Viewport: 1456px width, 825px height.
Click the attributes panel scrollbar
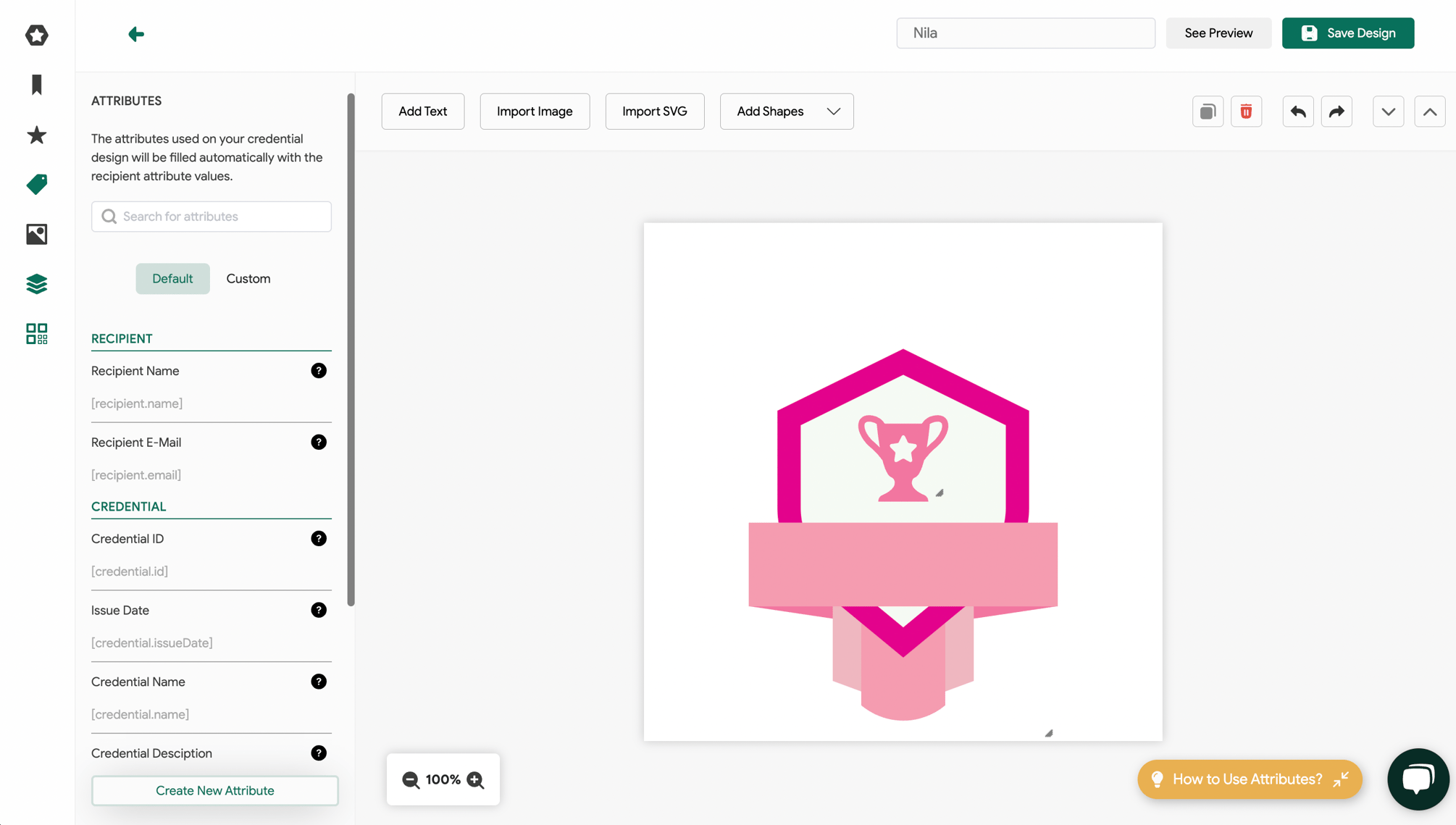(x=351, y=351)
